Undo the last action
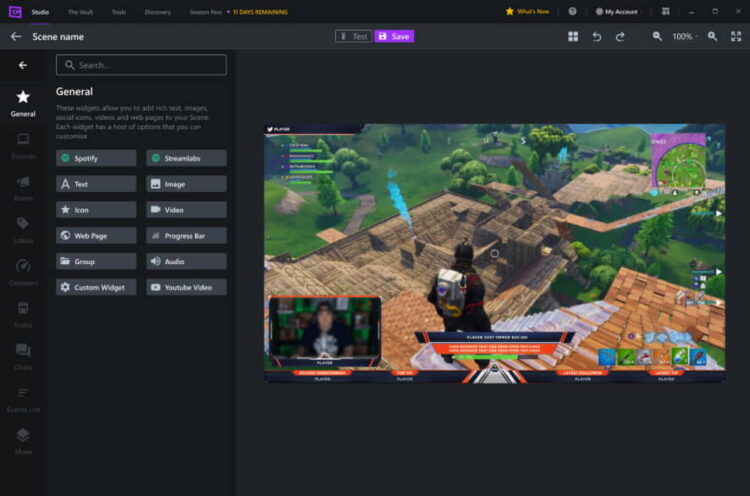 coord(596,36)
